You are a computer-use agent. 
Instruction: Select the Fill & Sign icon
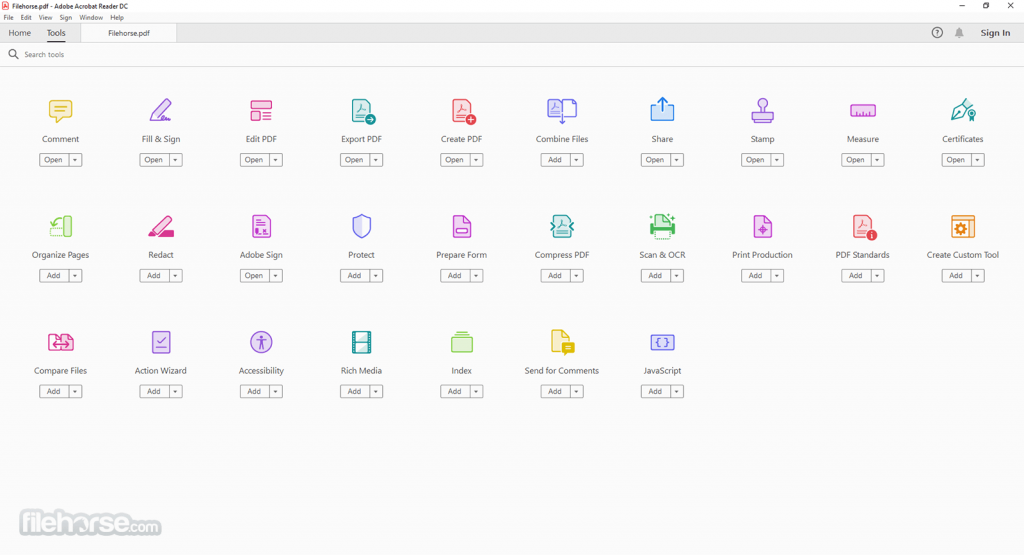click(161, 110)
